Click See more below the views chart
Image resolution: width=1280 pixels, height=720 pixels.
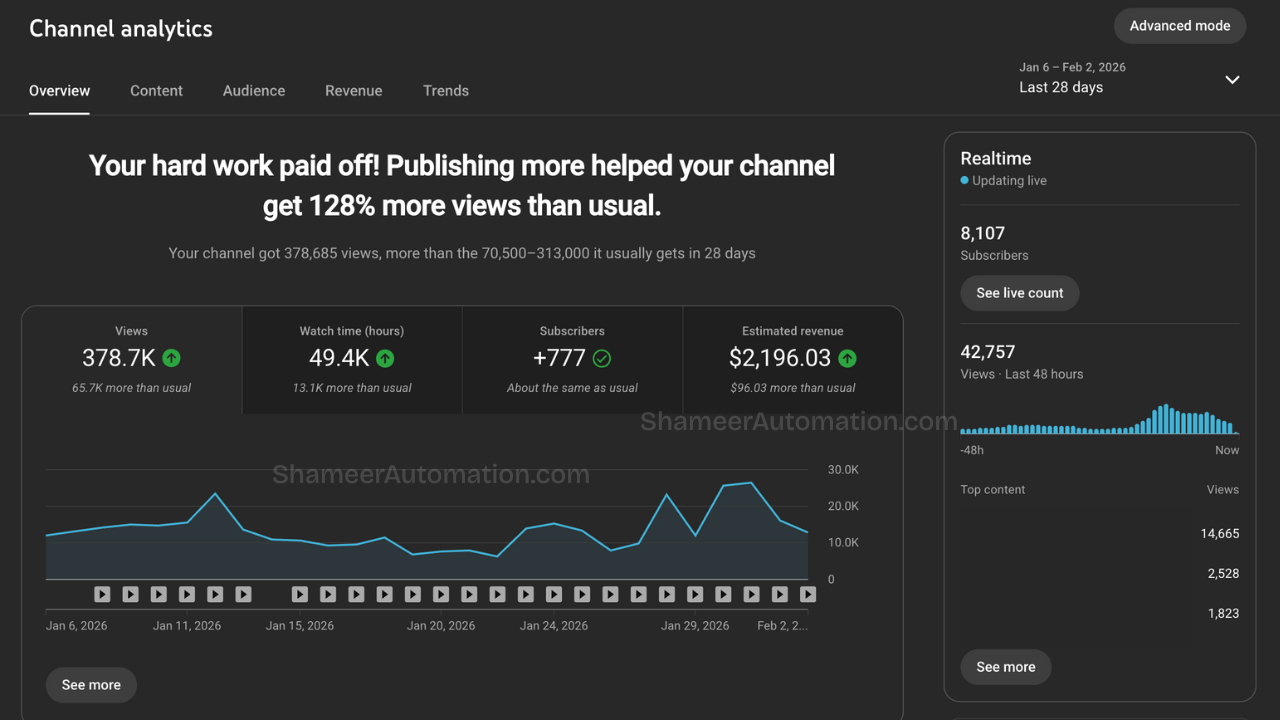[91, 685]
